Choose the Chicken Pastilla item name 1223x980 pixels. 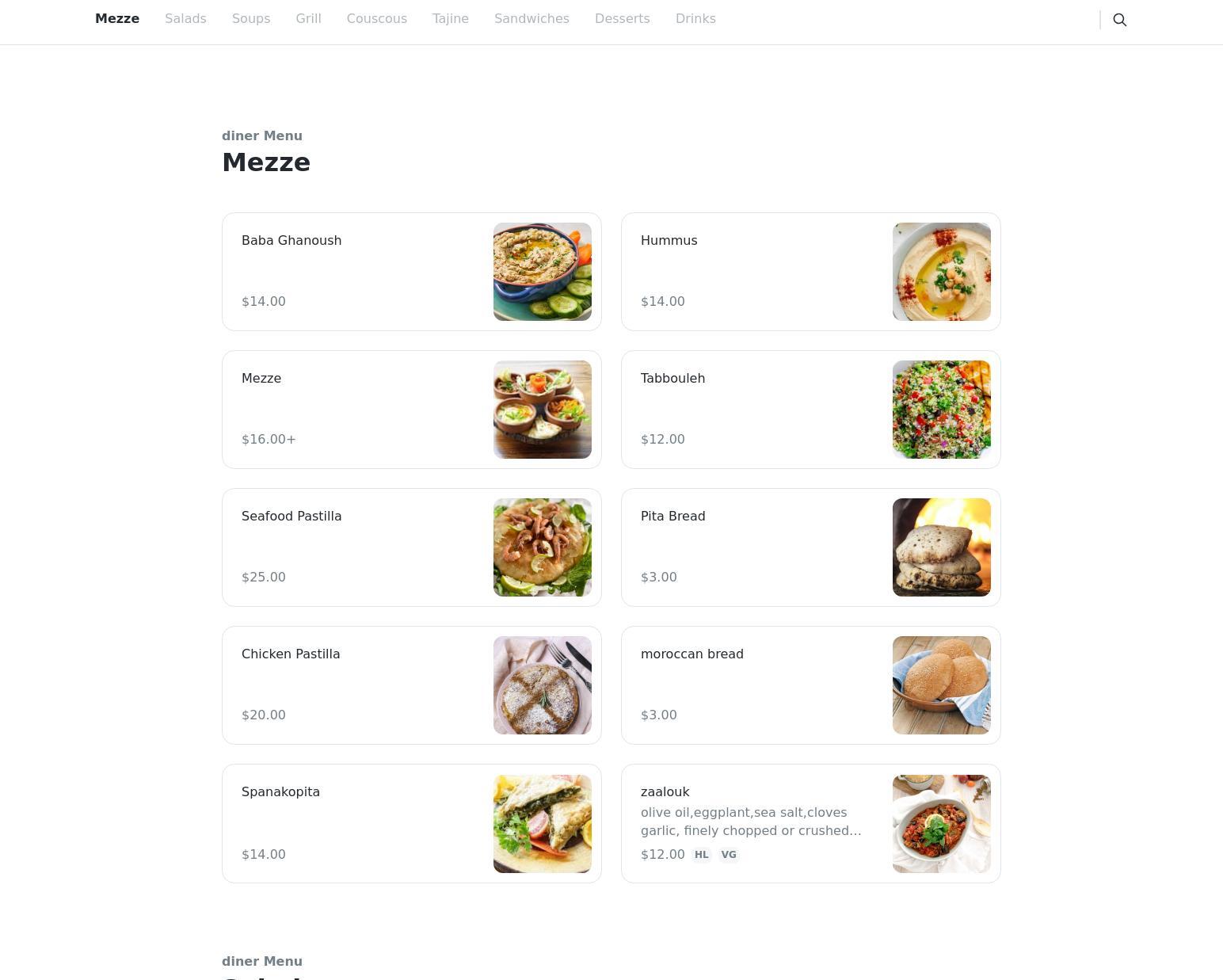291,654
